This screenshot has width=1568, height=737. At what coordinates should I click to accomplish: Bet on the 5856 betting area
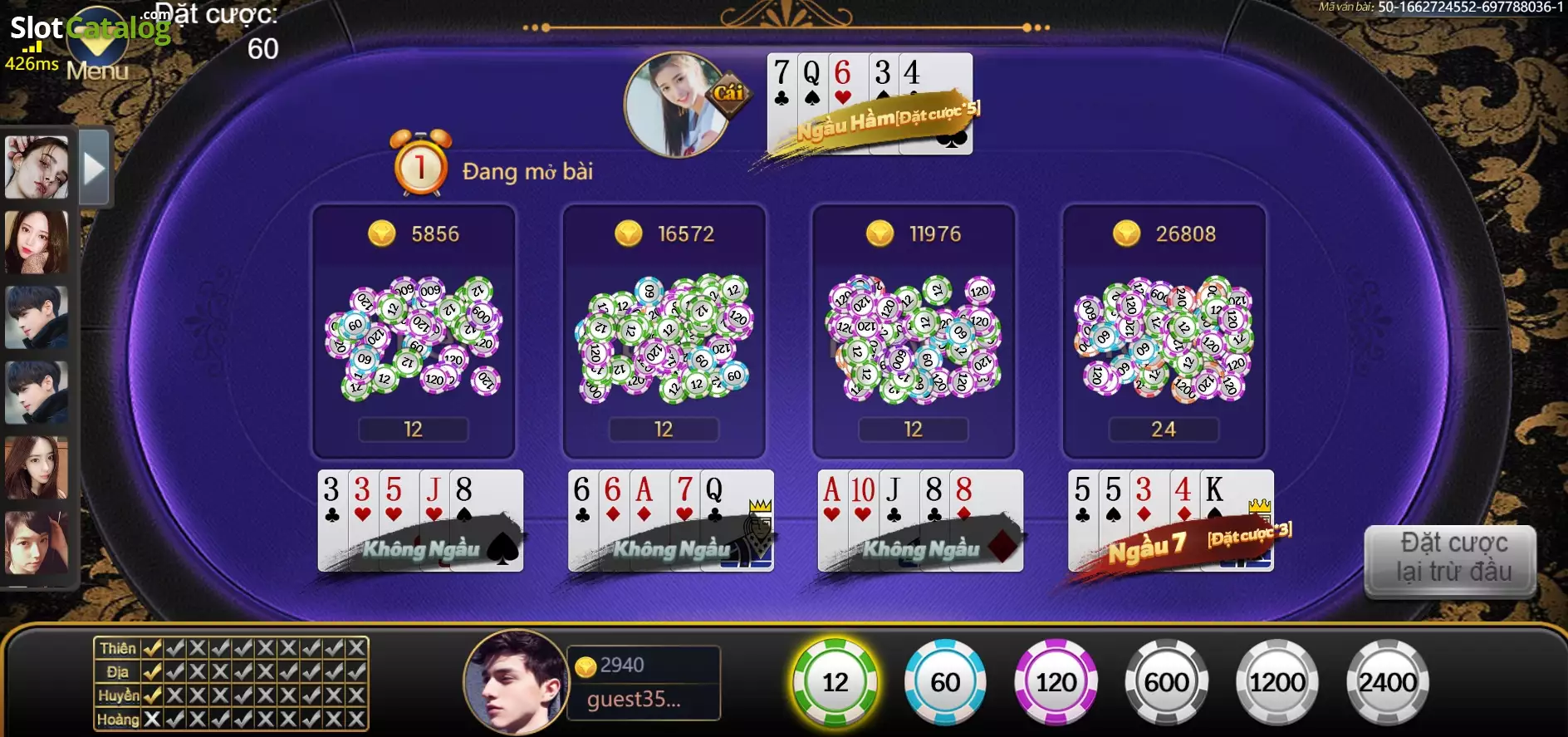tap(414, 331)
